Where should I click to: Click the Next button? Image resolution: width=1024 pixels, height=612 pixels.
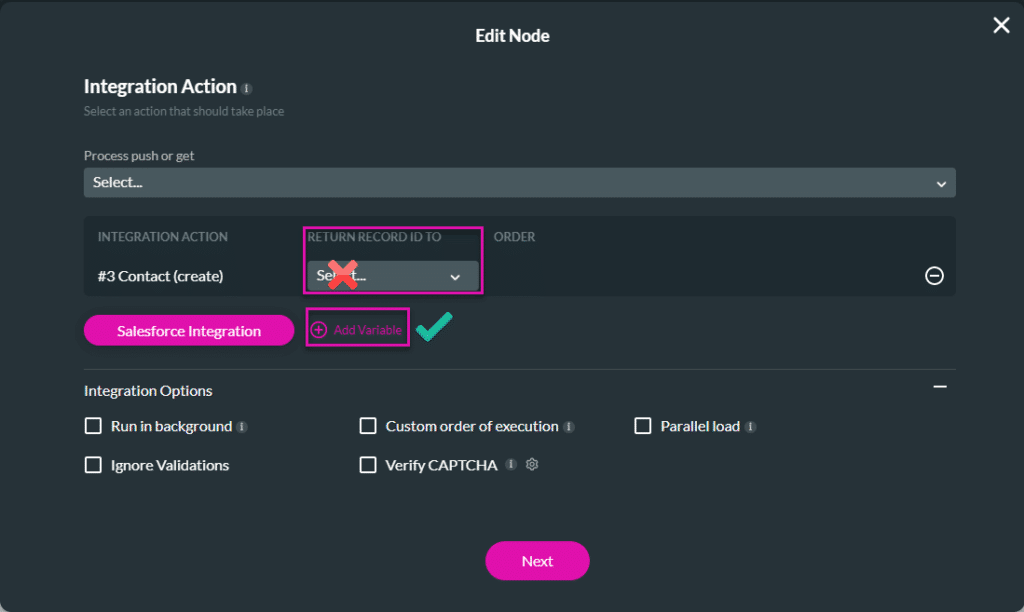tap(537, 560)
